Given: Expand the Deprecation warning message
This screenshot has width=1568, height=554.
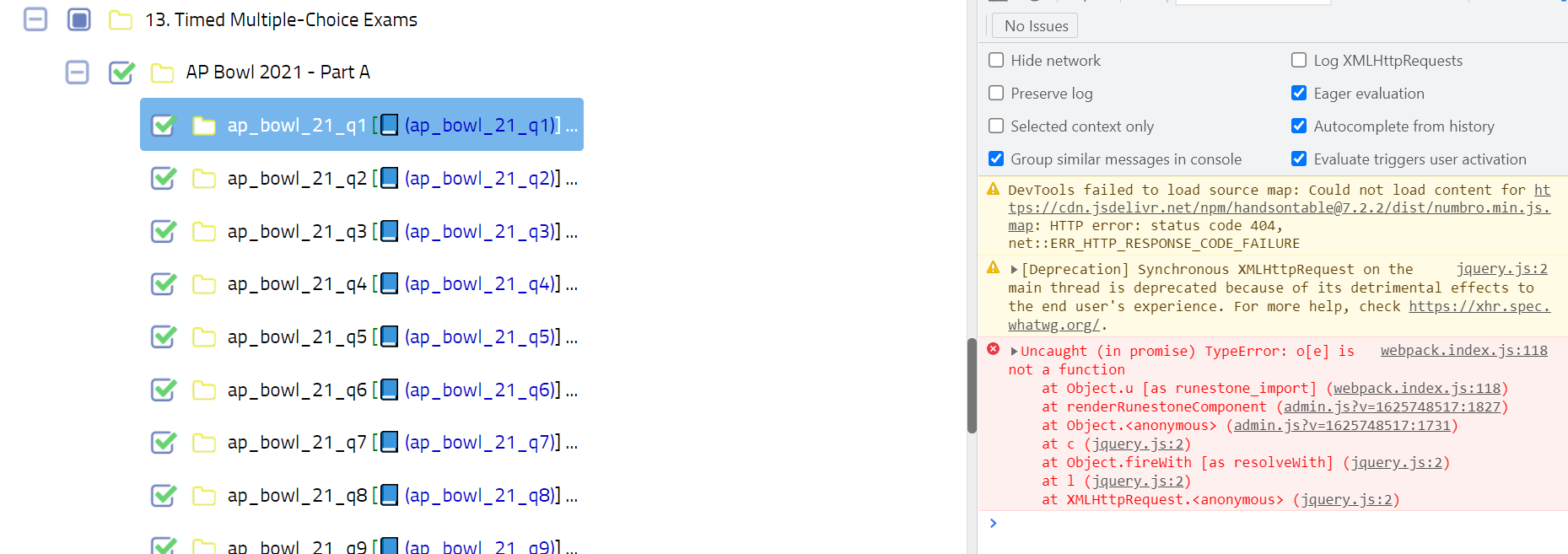Looking at the screenshot, I should point(1014,270).
